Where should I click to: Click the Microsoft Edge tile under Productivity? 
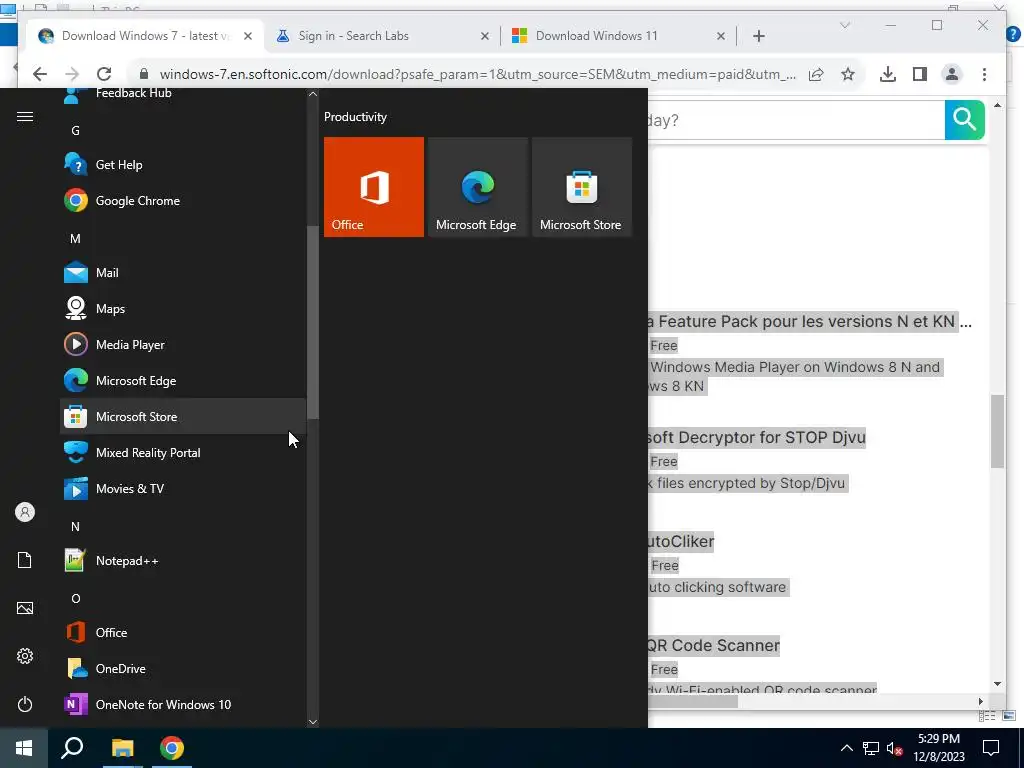[x=477, y=187]
